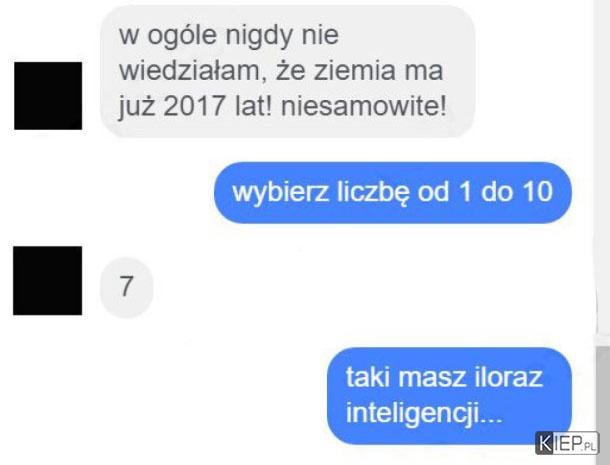The width and height of the screenshot is (610, 465).
Task: Click the word "taki" in the last blue bubble
Action: (368, 377)
